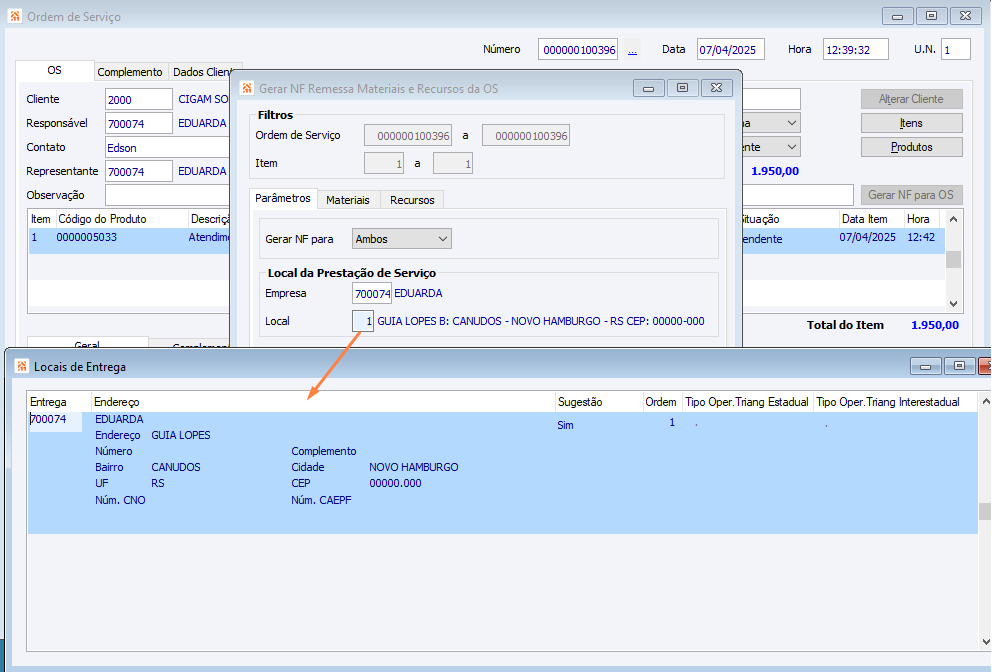Screen dimensions: 992x672
Task: Select item row with product 0000005033
Action: (130, 240)
